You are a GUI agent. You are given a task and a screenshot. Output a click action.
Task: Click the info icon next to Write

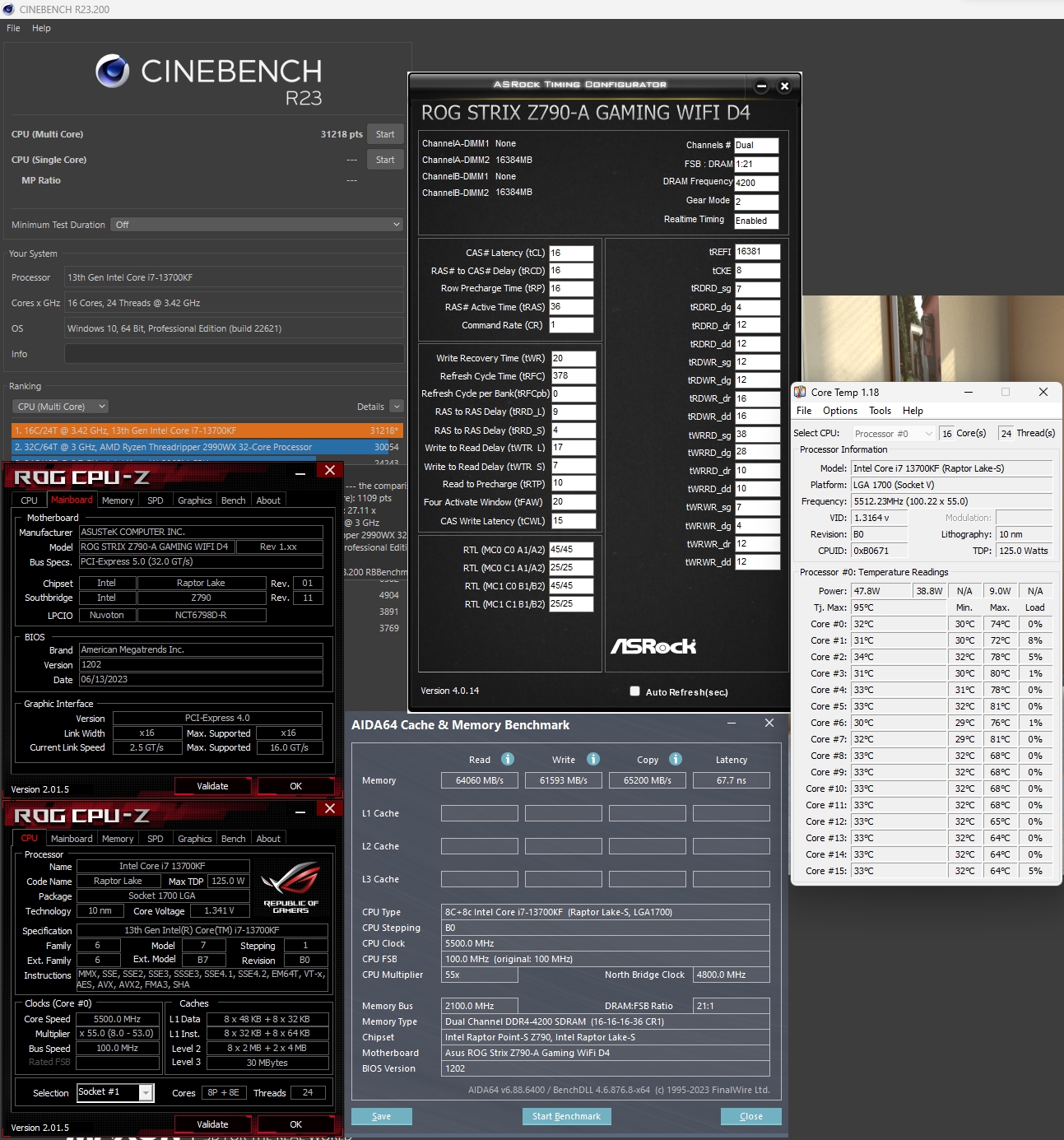(593, 759)
